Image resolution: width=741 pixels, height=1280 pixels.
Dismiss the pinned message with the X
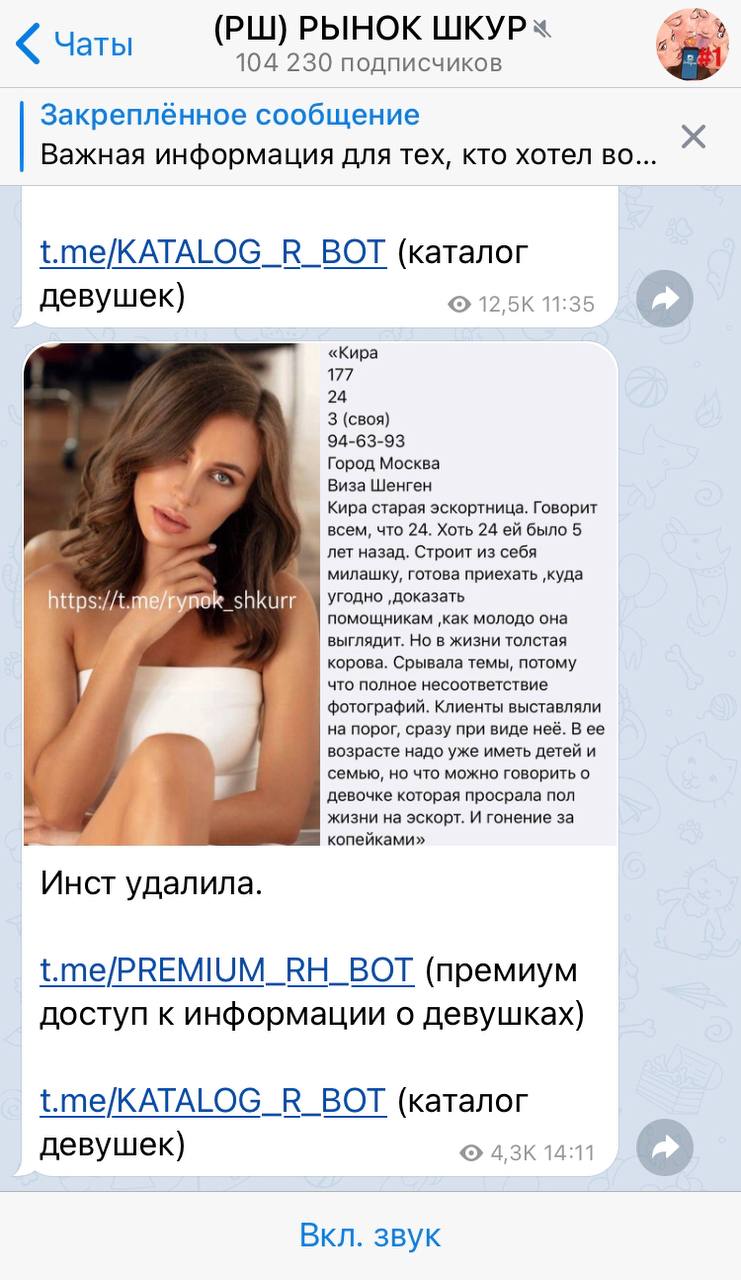[693, 136]
